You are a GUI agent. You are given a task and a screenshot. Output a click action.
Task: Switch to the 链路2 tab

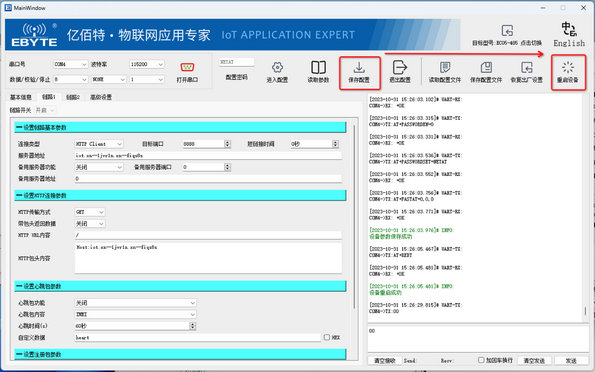pyautogui.click(x=73, y=97)
